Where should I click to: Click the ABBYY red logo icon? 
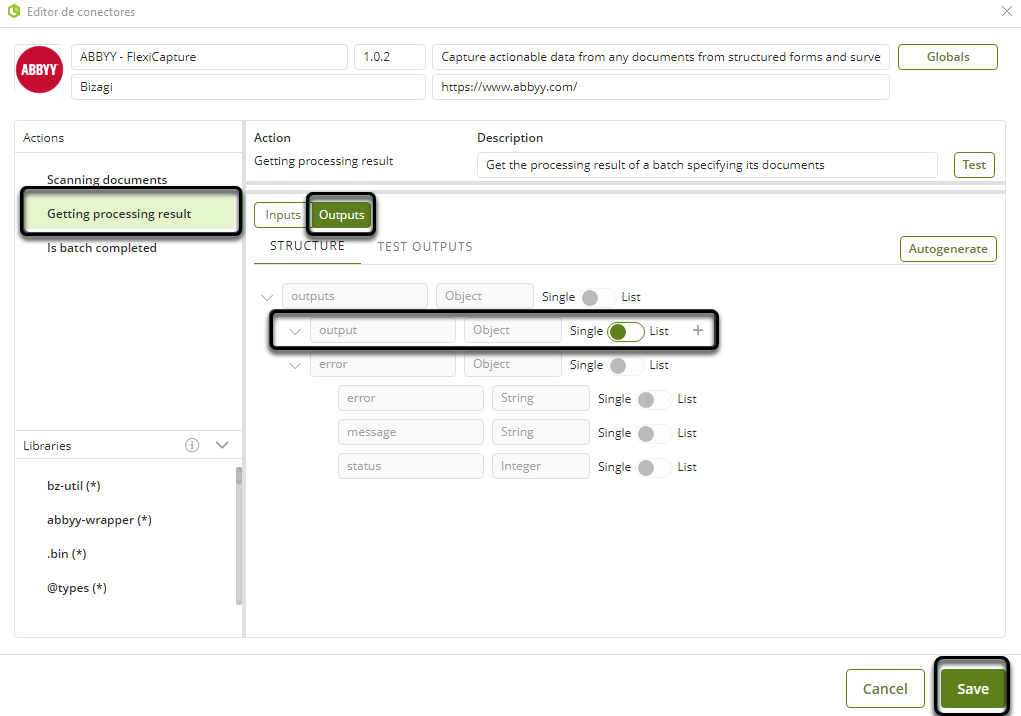[x=39, y=70]
